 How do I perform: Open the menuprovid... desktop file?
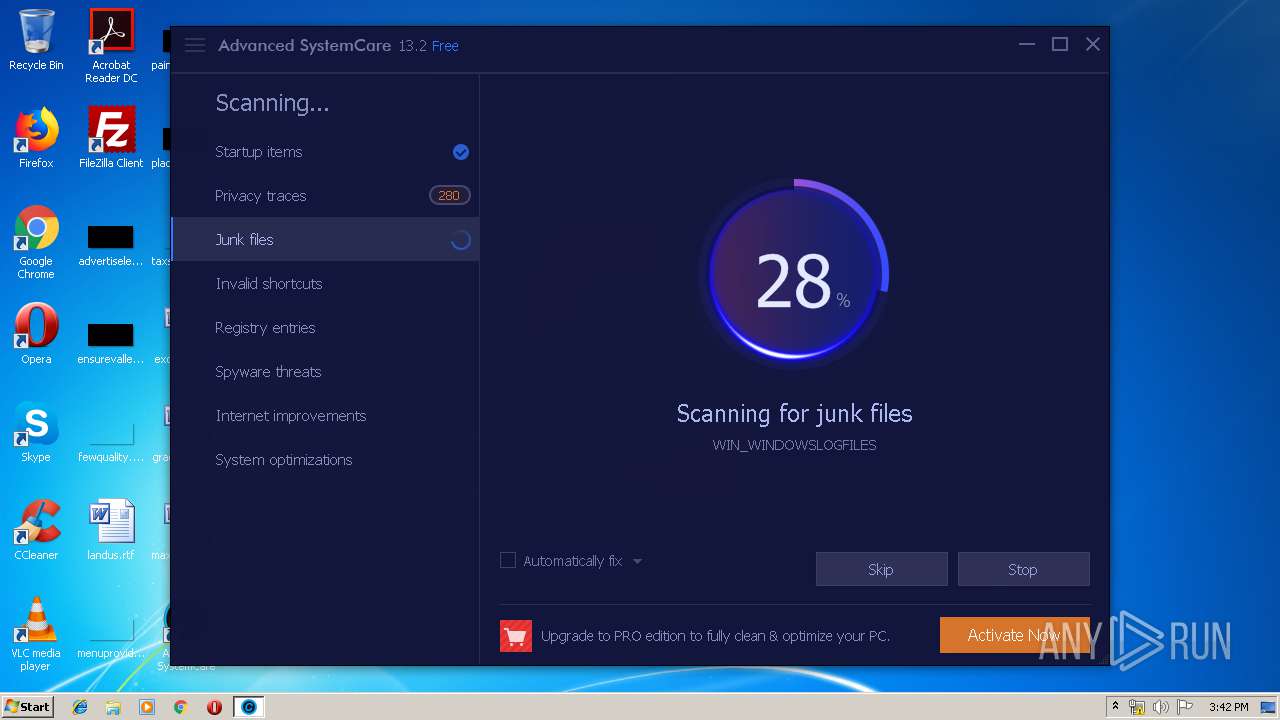click(x=111, y=640)
